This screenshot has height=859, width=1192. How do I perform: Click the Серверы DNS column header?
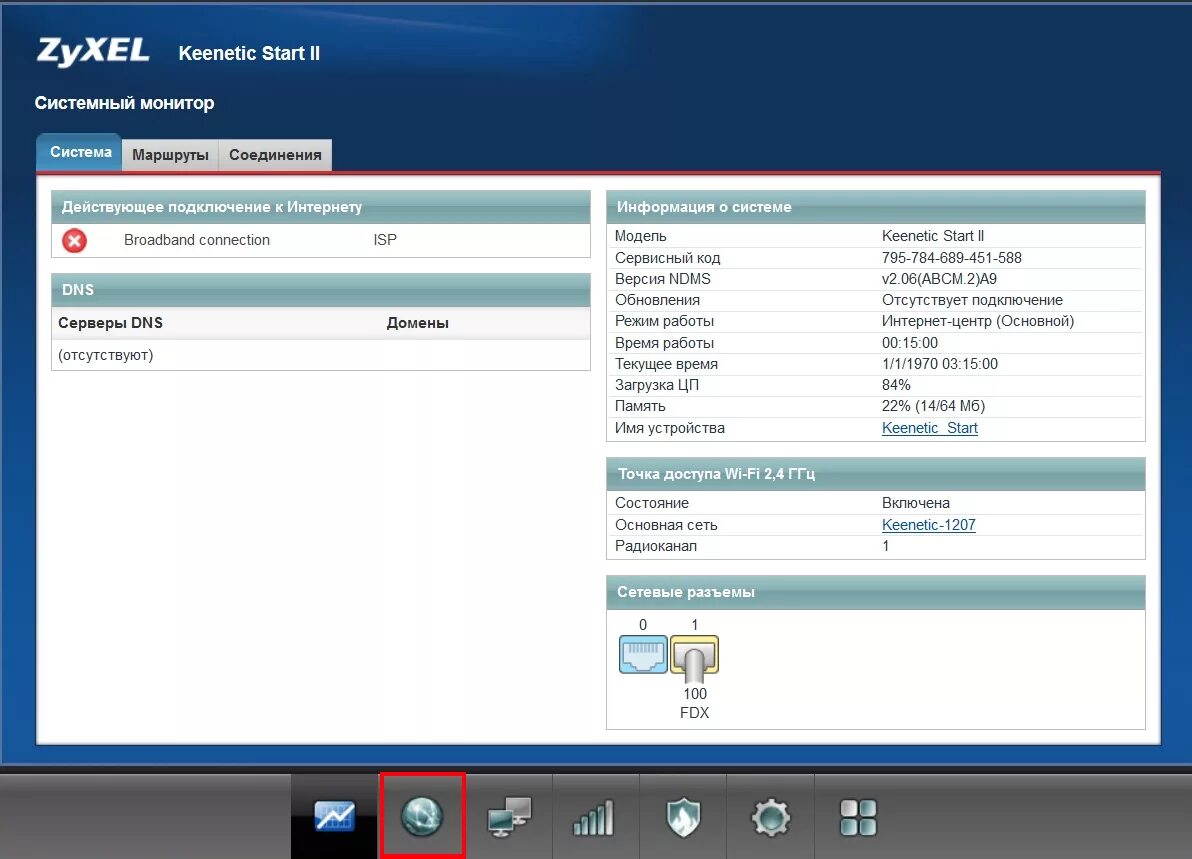tap(110, 322)
